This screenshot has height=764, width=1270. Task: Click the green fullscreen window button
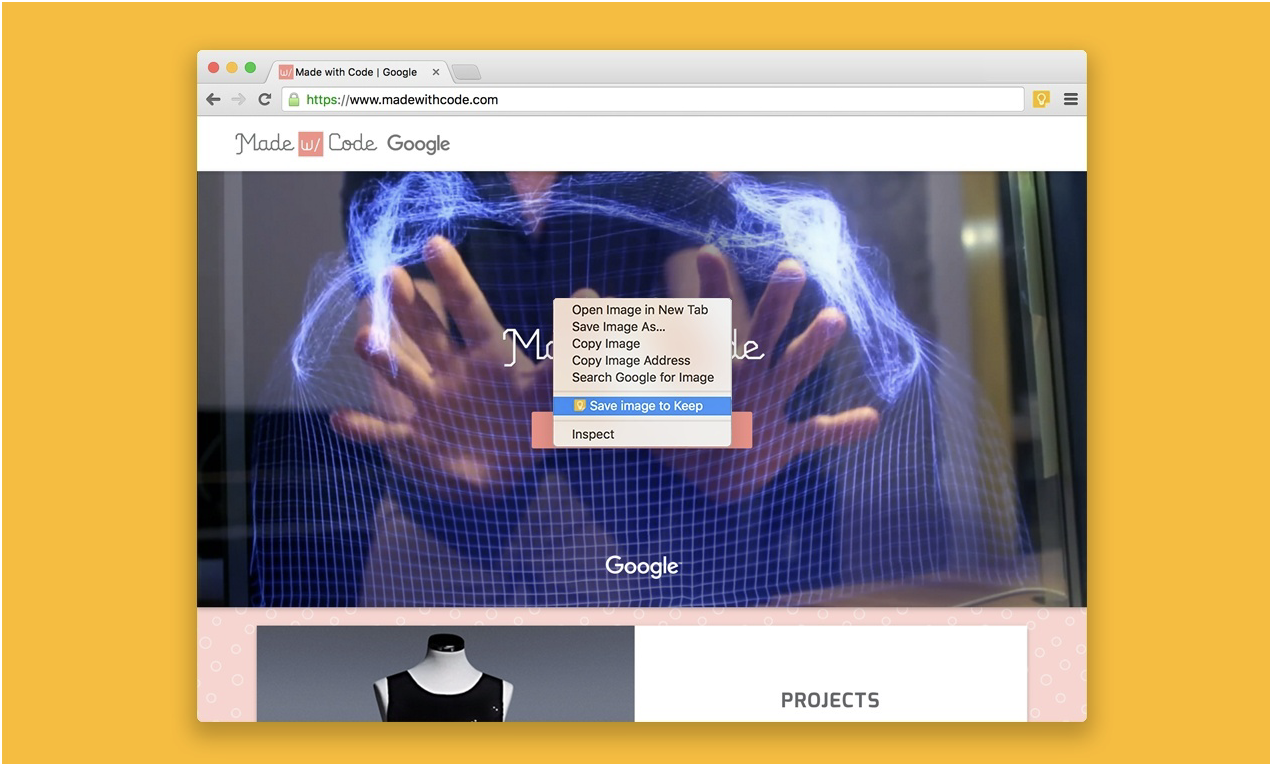pyautogui.click(x=250, y=68)
